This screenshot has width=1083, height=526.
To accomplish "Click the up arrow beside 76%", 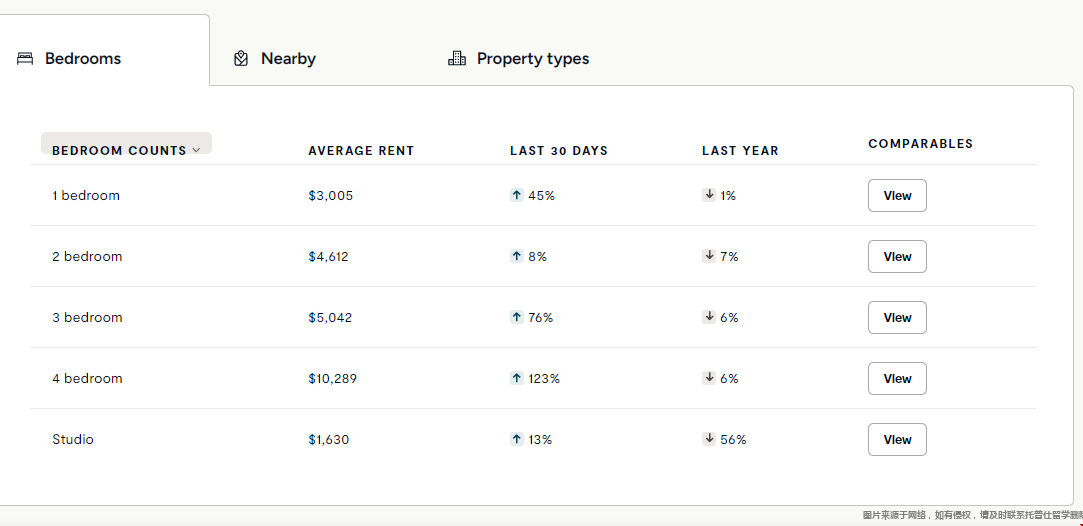I will pyautogui.click(x=517, y=318).
